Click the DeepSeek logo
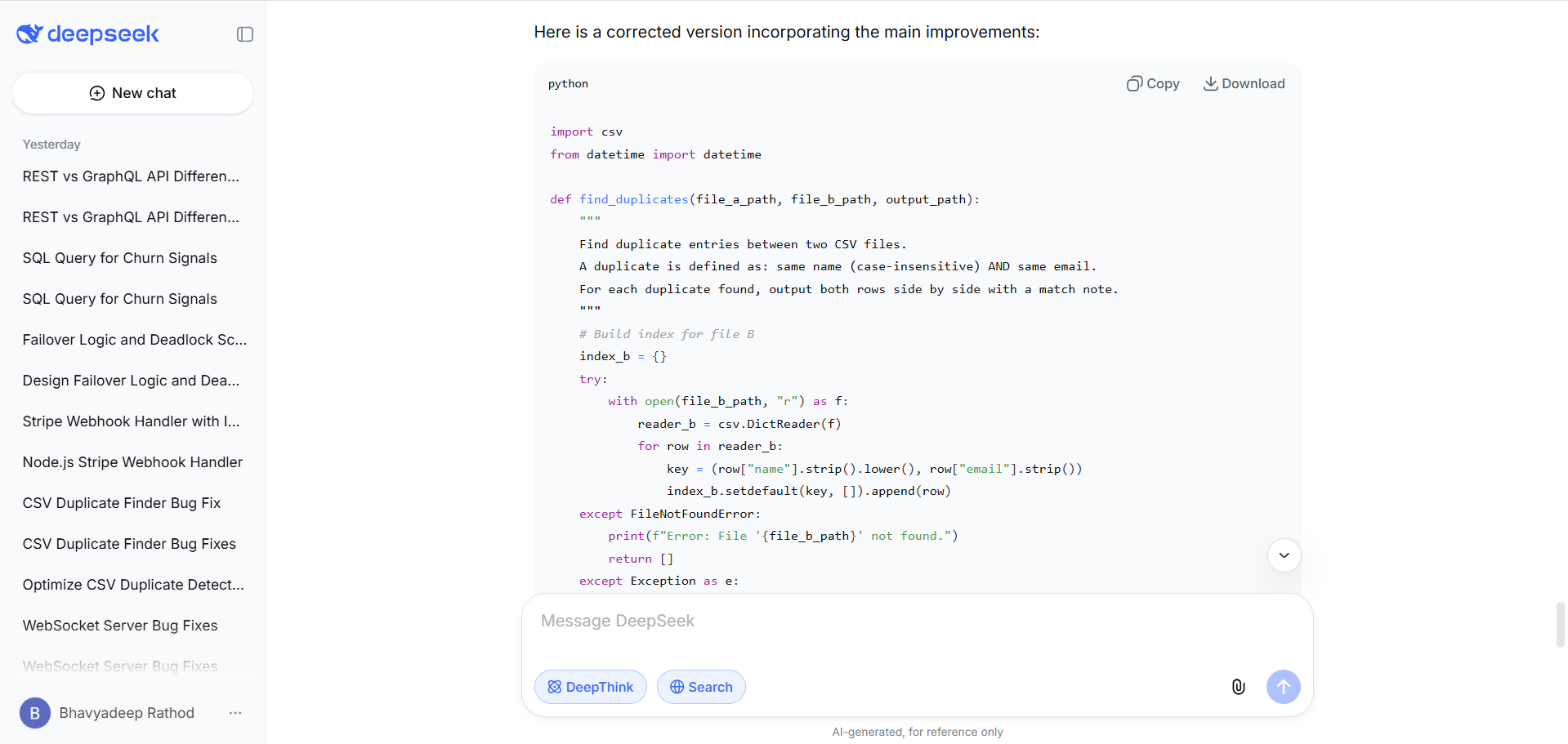Viewport: 1568px width, 744px height. coord(87,34)
